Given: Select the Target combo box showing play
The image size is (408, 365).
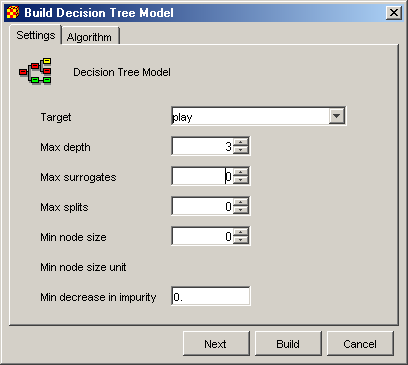Looking at the screenshot, I should (259, 116).
